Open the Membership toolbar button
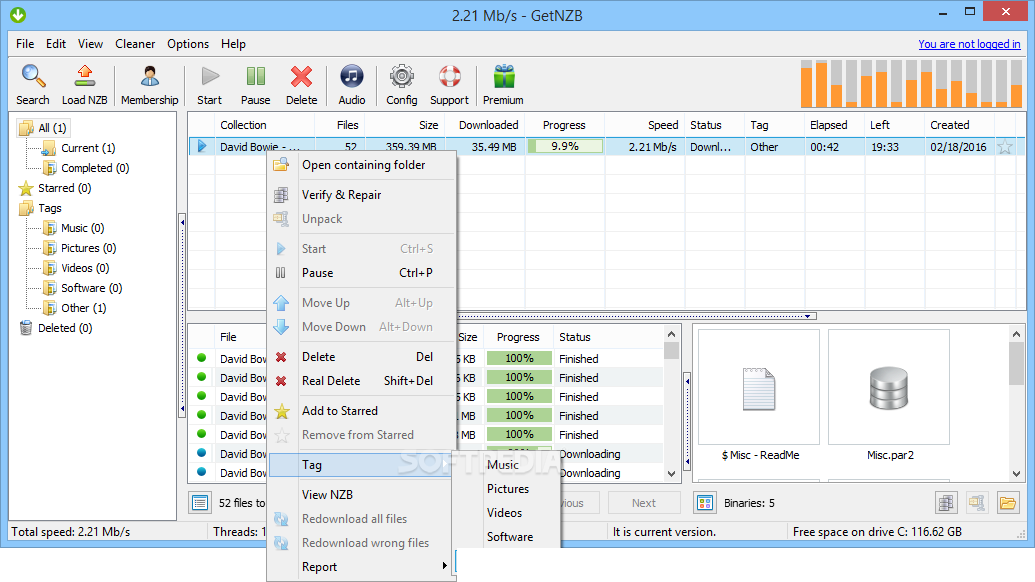The image size is (1035, 582). [150, 84]
